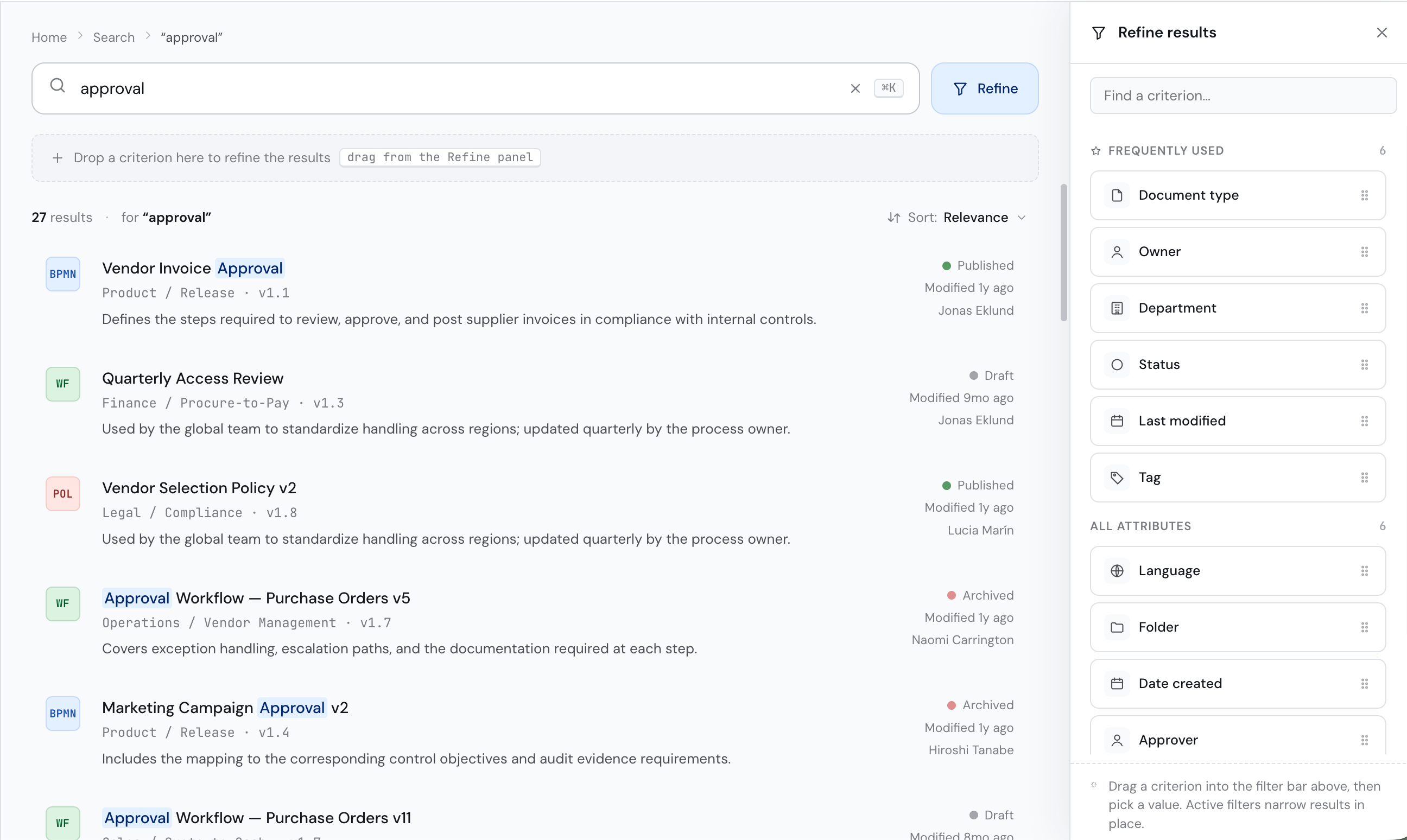The width and height of the screenshot is (1407, 840).
Task: Click the Status circle icon
Action: [x=1117, y=365]
